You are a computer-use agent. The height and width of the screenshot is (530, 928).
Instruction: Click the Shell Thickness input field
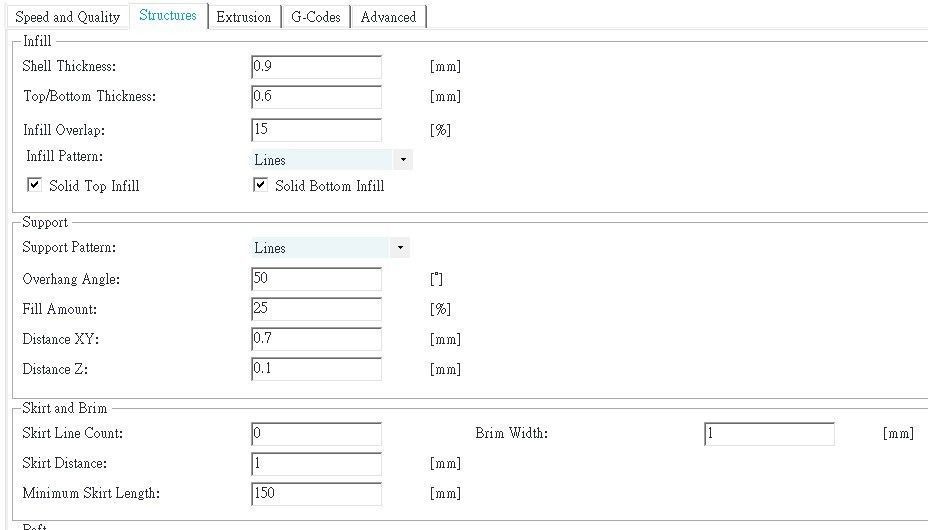[316, 67]
